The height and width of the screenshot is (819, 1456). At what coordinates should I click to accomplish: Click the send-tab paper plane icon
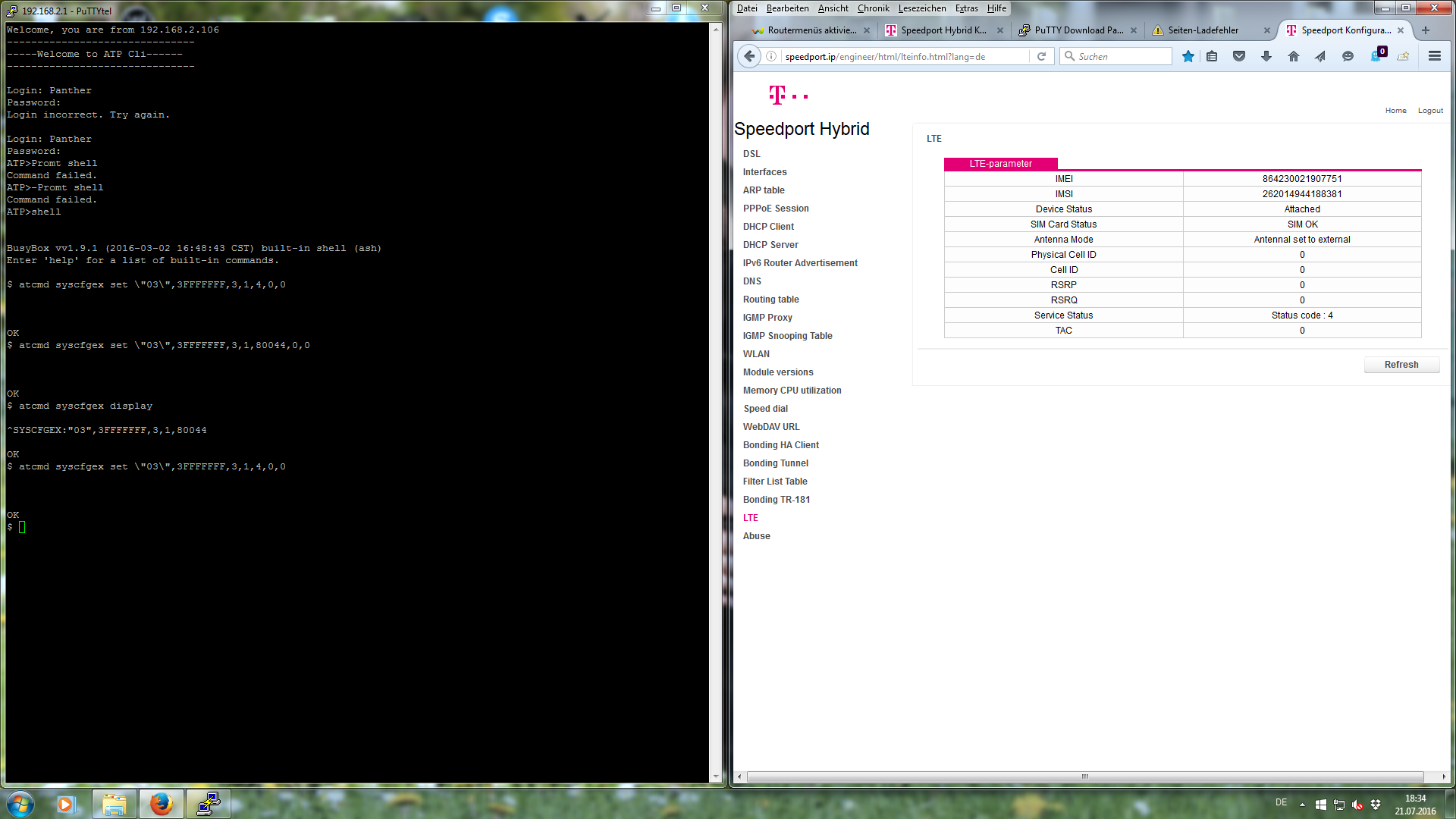[1320, 56]
